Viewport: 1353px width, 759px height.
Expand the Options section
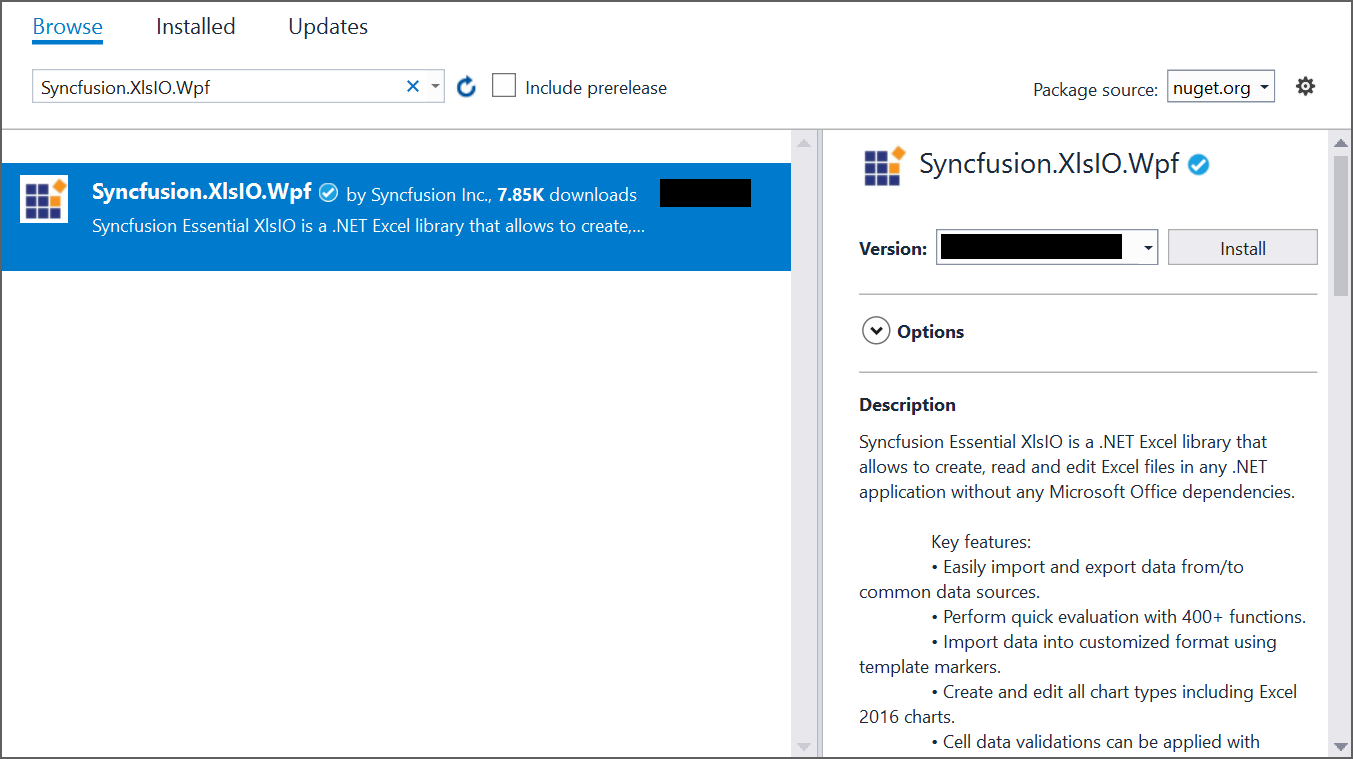point(876,331)
